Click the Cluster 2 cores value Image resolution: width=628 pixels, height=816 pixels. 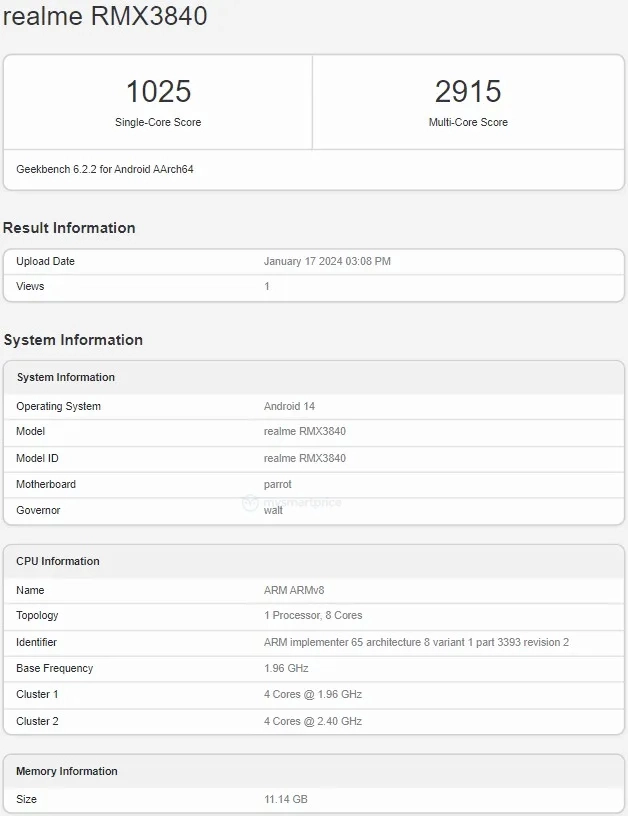313,721
